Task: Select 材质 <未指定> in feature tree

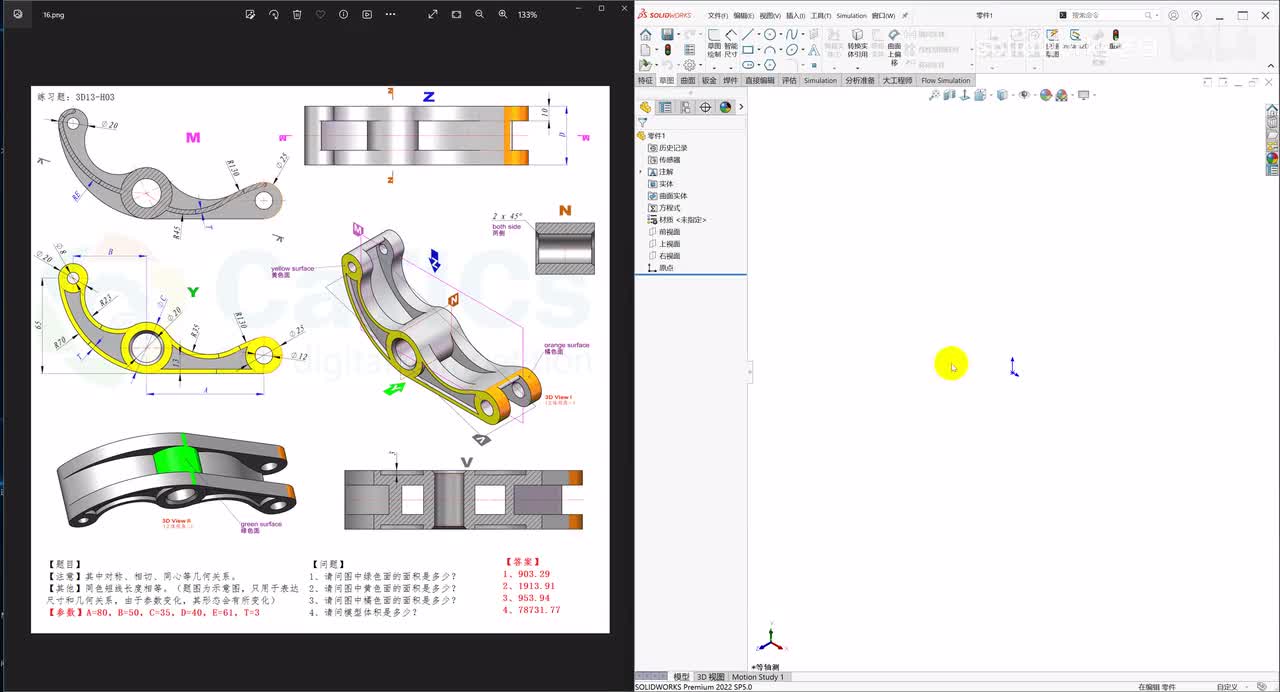Action: [677, 220]
